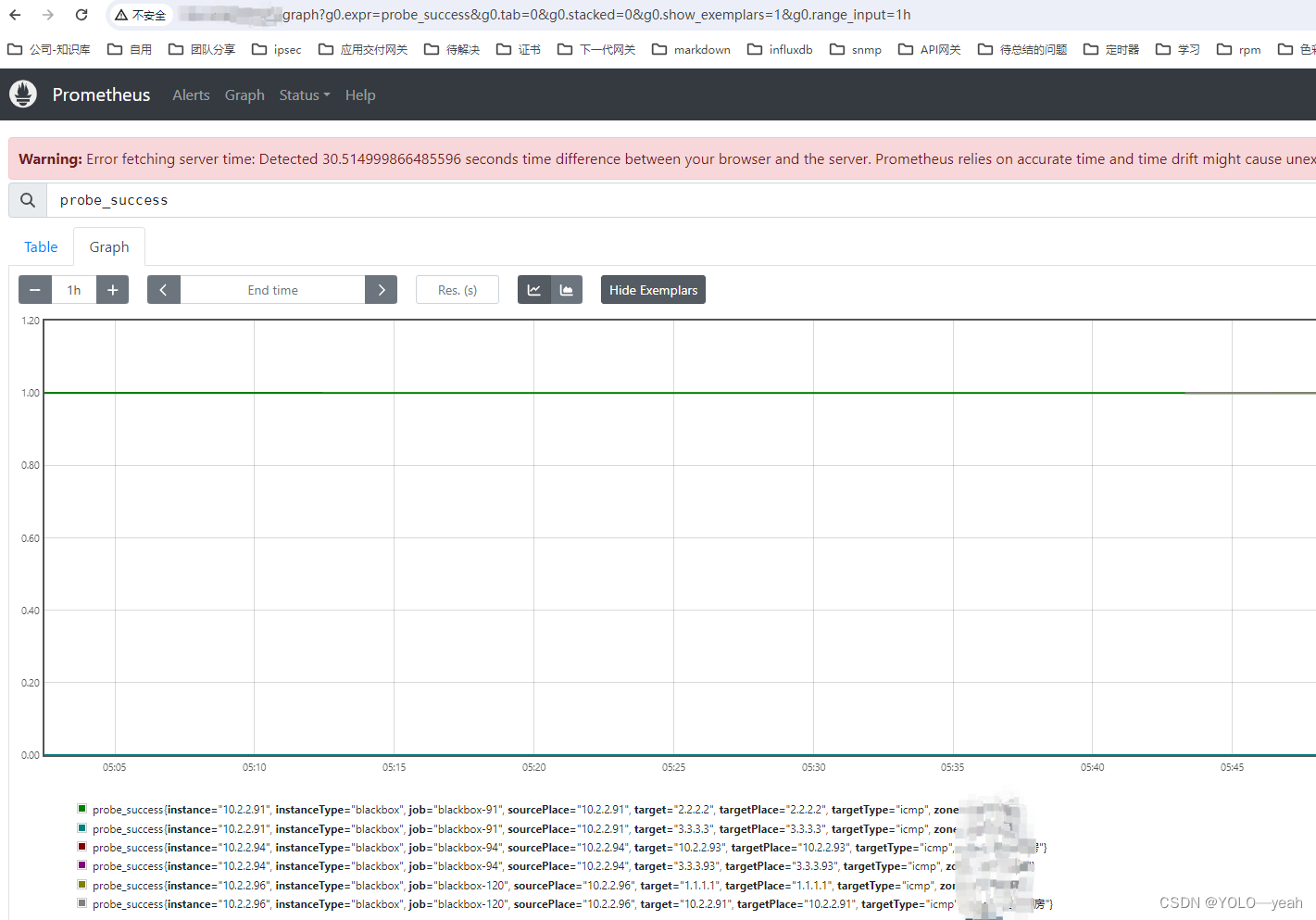Switch to stacked area chart mode
Viewport: 1316px width, 920px height.
pos(567,290)
